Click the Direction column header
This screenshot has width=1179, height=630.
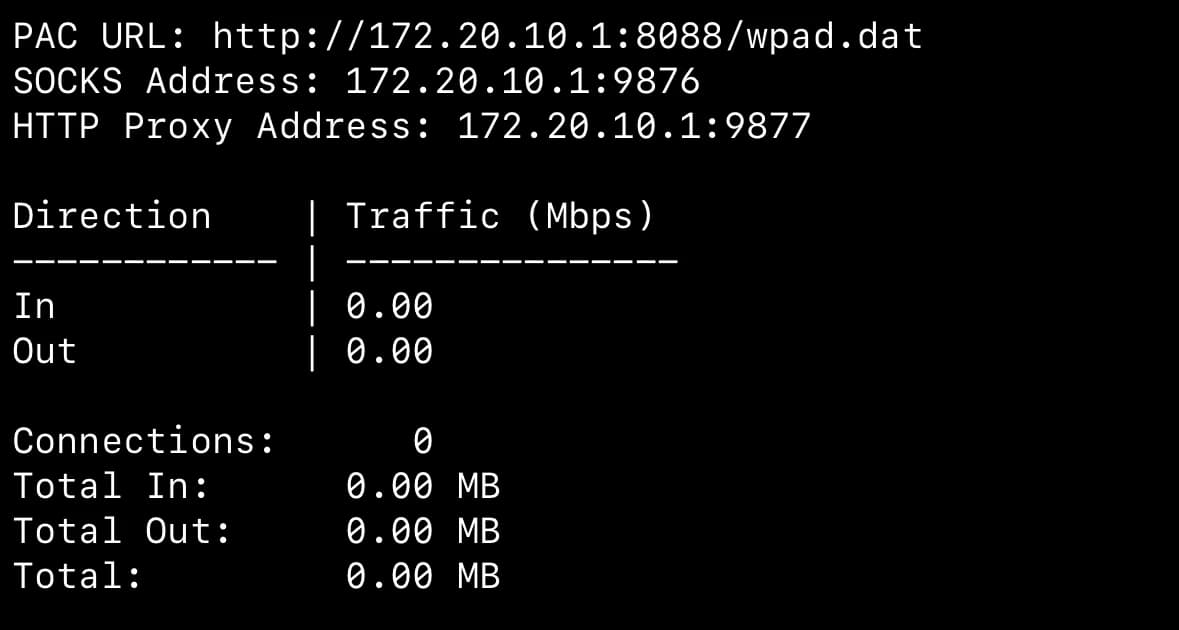(x=112, y=216)
